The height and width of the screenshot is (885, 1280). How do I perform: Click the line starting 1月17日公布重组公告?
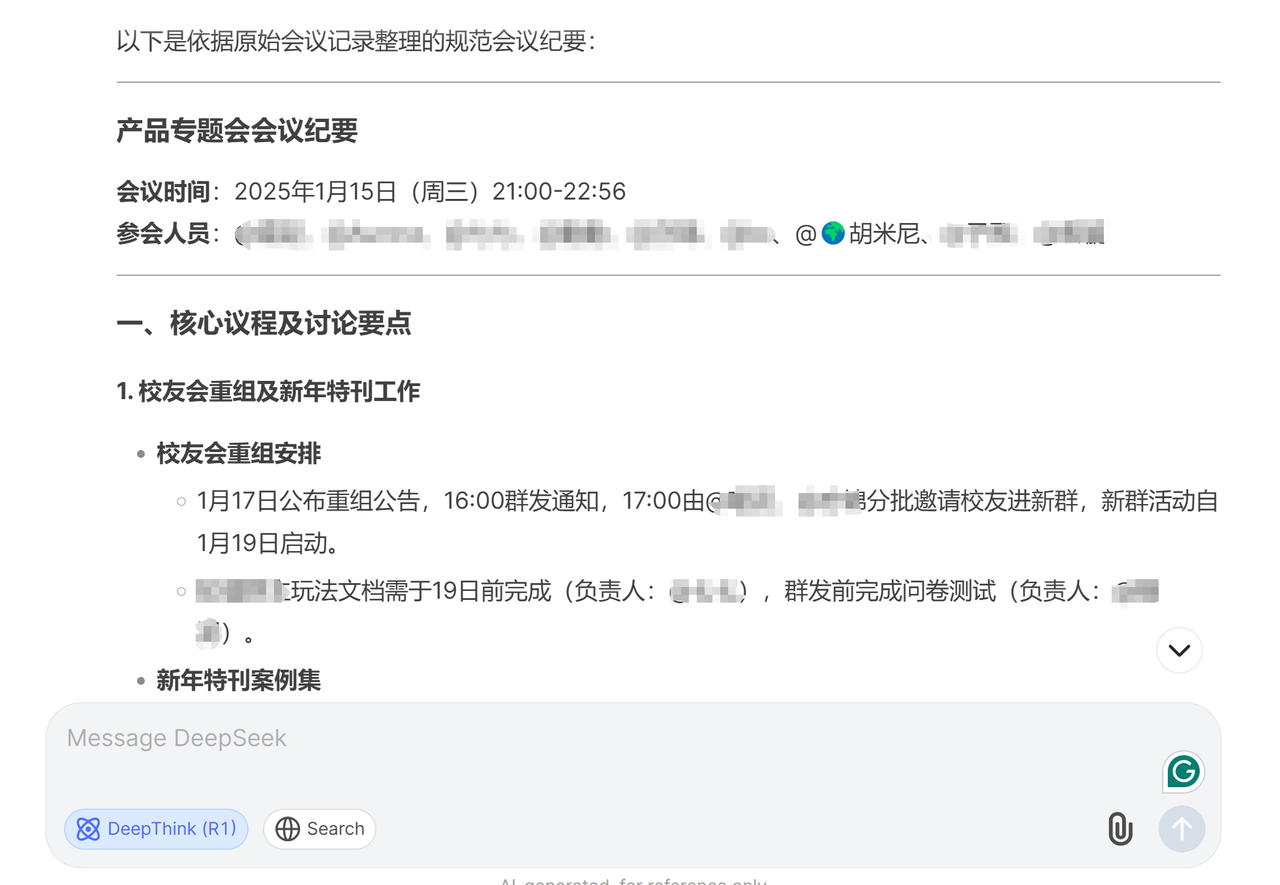coord(707,501)
